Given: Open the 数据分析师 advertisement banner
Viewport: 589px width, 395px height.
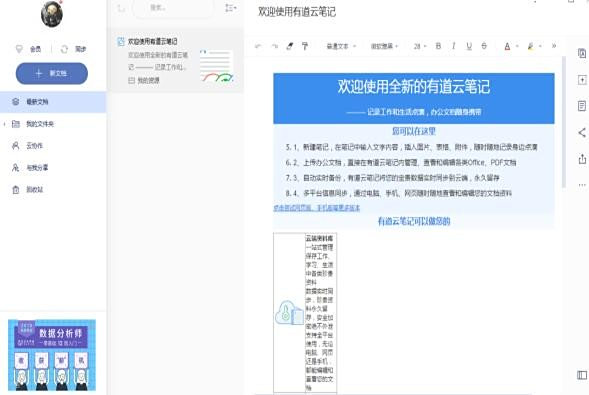Looking at the screenshot, I should (52, 355).
